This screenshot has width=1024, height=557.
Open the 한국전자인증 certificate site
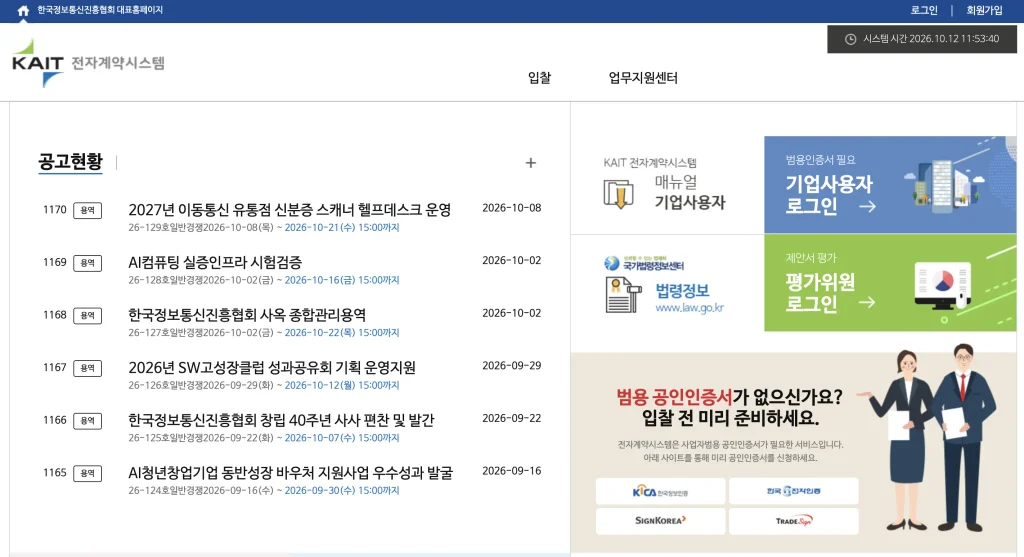pyautogui.click(x=793, y=491)
